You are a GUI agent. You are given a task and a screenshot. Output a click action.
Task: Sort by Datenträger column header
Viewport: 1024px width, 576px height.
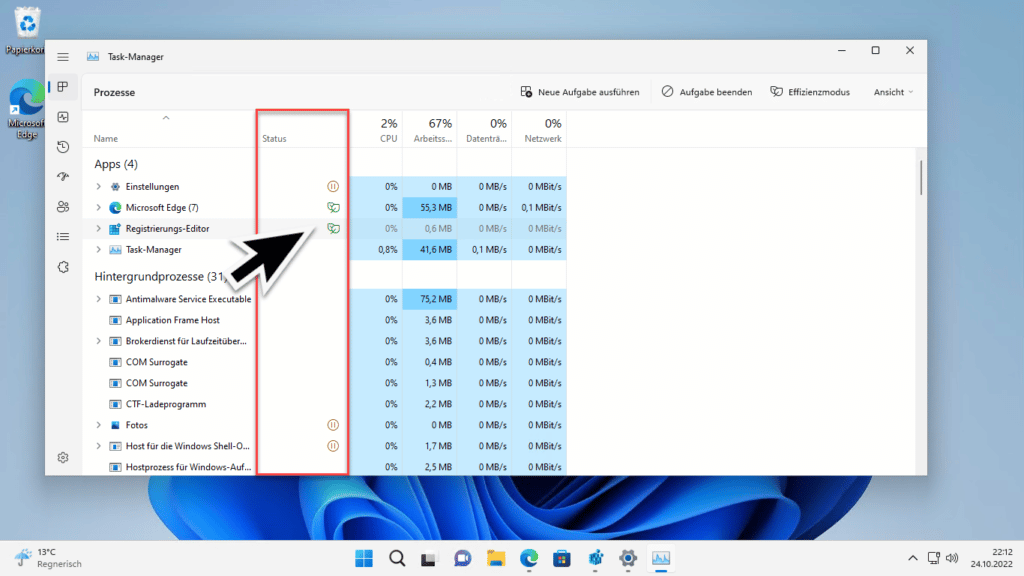[x=485, y=129]
